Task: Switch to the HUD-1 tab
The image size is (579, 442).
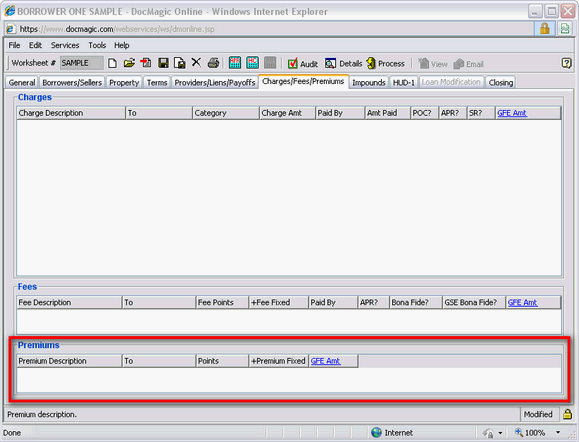Action: point(404,82)
